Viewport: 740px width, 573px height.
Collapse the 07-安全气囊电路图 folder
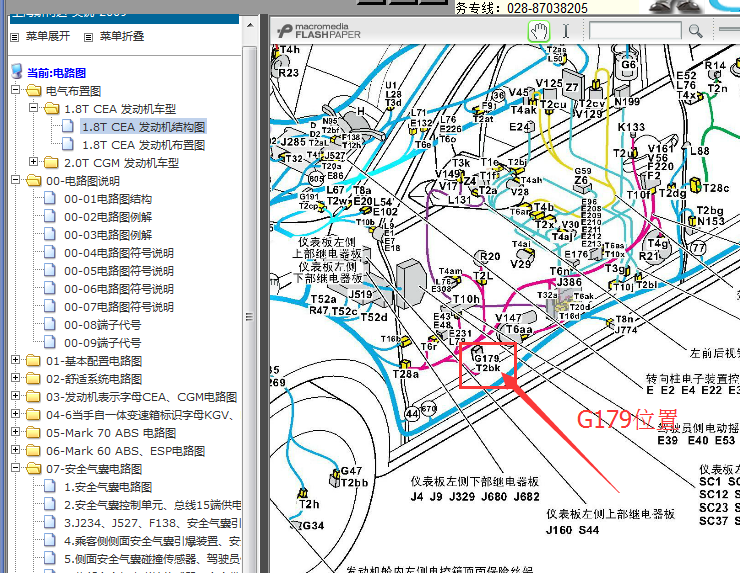(15, 468)
